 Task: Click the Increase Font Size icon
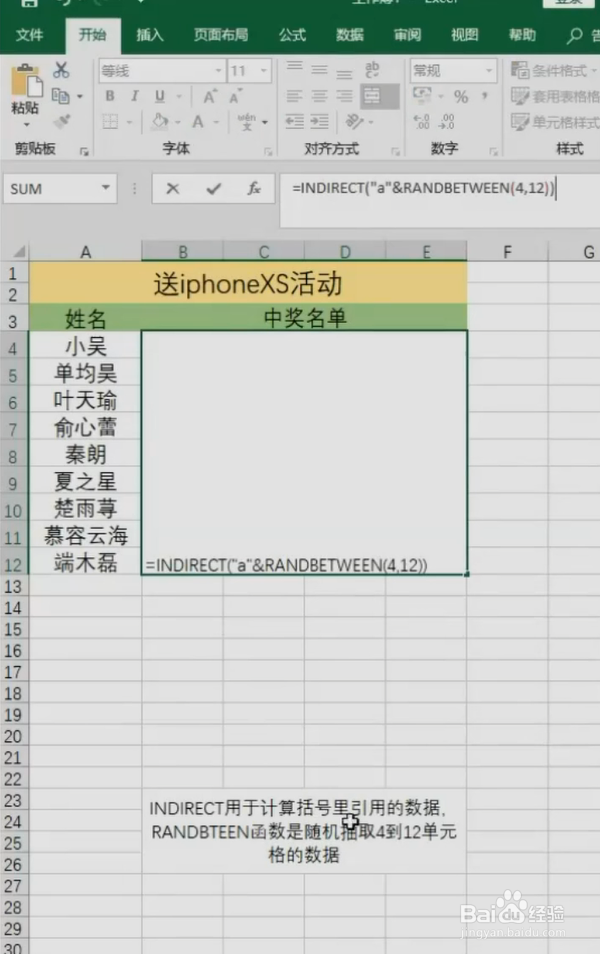[210, 96]
